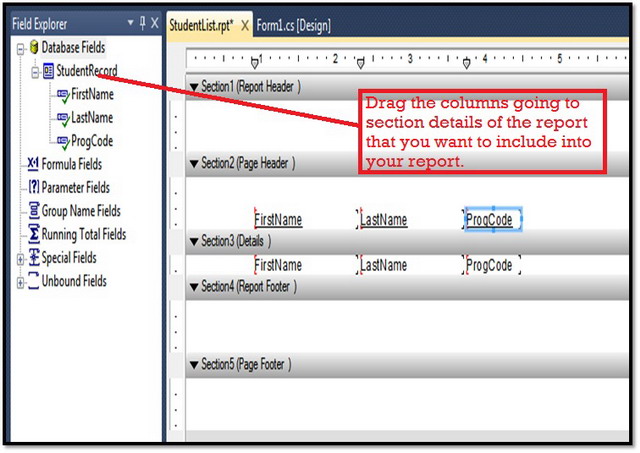Image resolution: width=640 pixels, height=453 pixels.
Task: Select the Special Fields item
Action: [69, 258]
